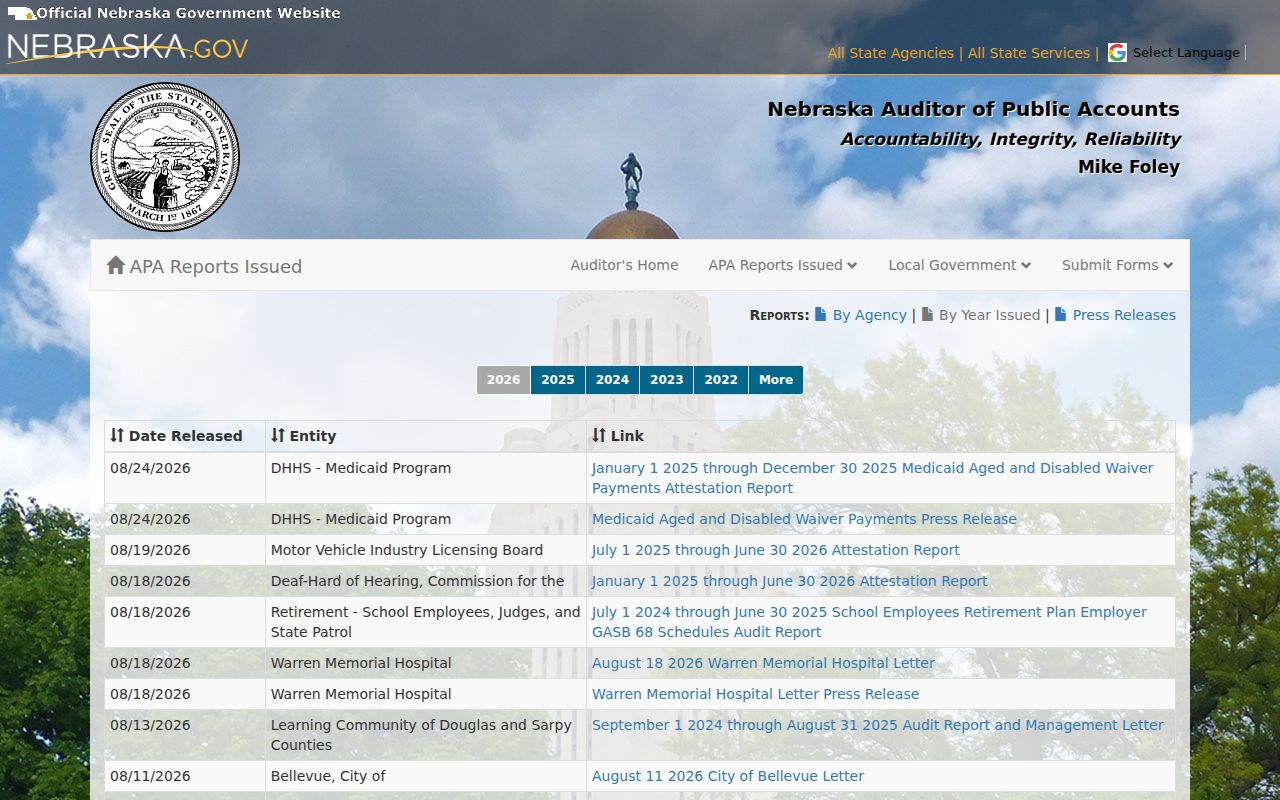Click the Official Nebraska Government Website text
The height and width of the screenshot is (800, 1280).
click(x=189, y=13)
